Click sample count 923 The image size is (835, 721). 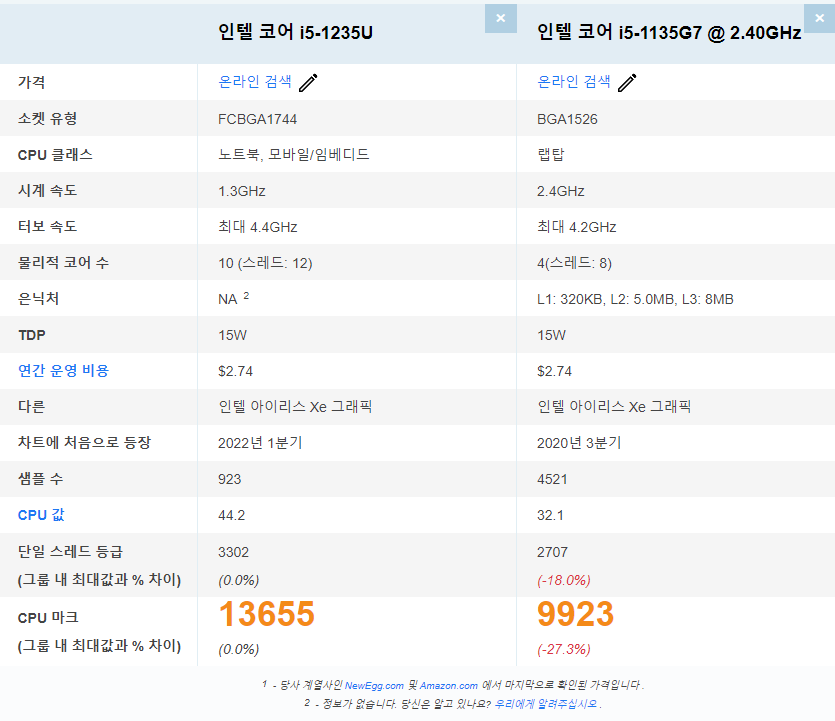pyautogui.click(x=230, y=479)
